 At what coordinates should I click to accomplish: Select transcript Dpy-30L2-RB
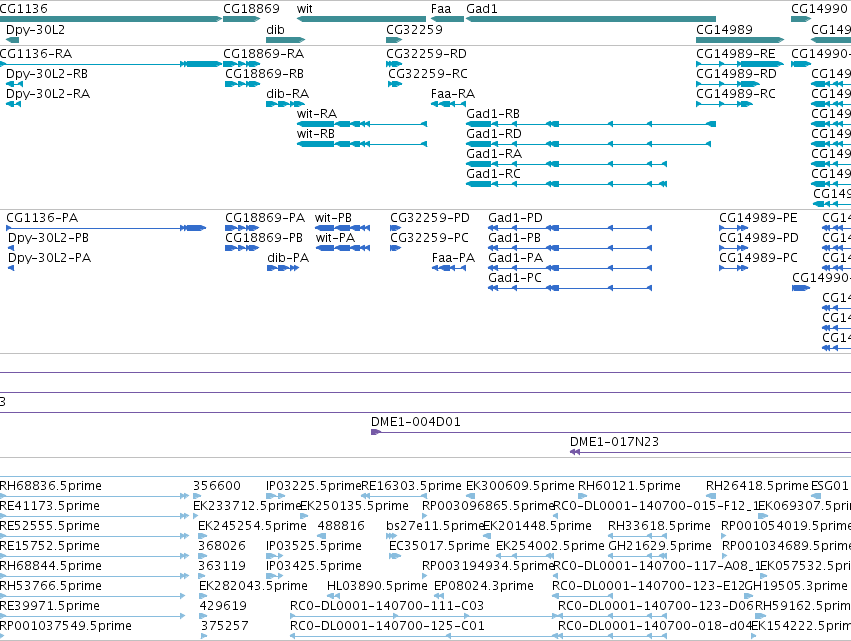click(15, 84)
